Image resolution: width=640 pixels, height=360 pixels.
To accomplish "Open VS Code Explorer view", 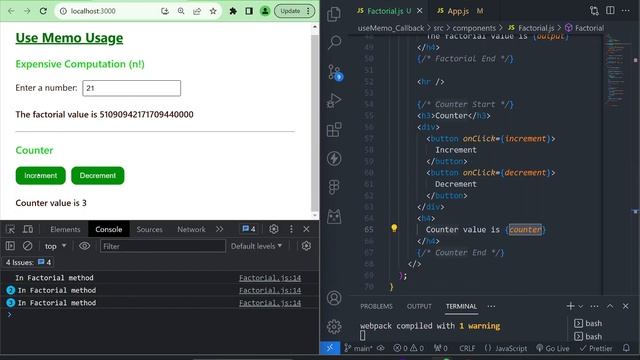I will tap(334, 14).
